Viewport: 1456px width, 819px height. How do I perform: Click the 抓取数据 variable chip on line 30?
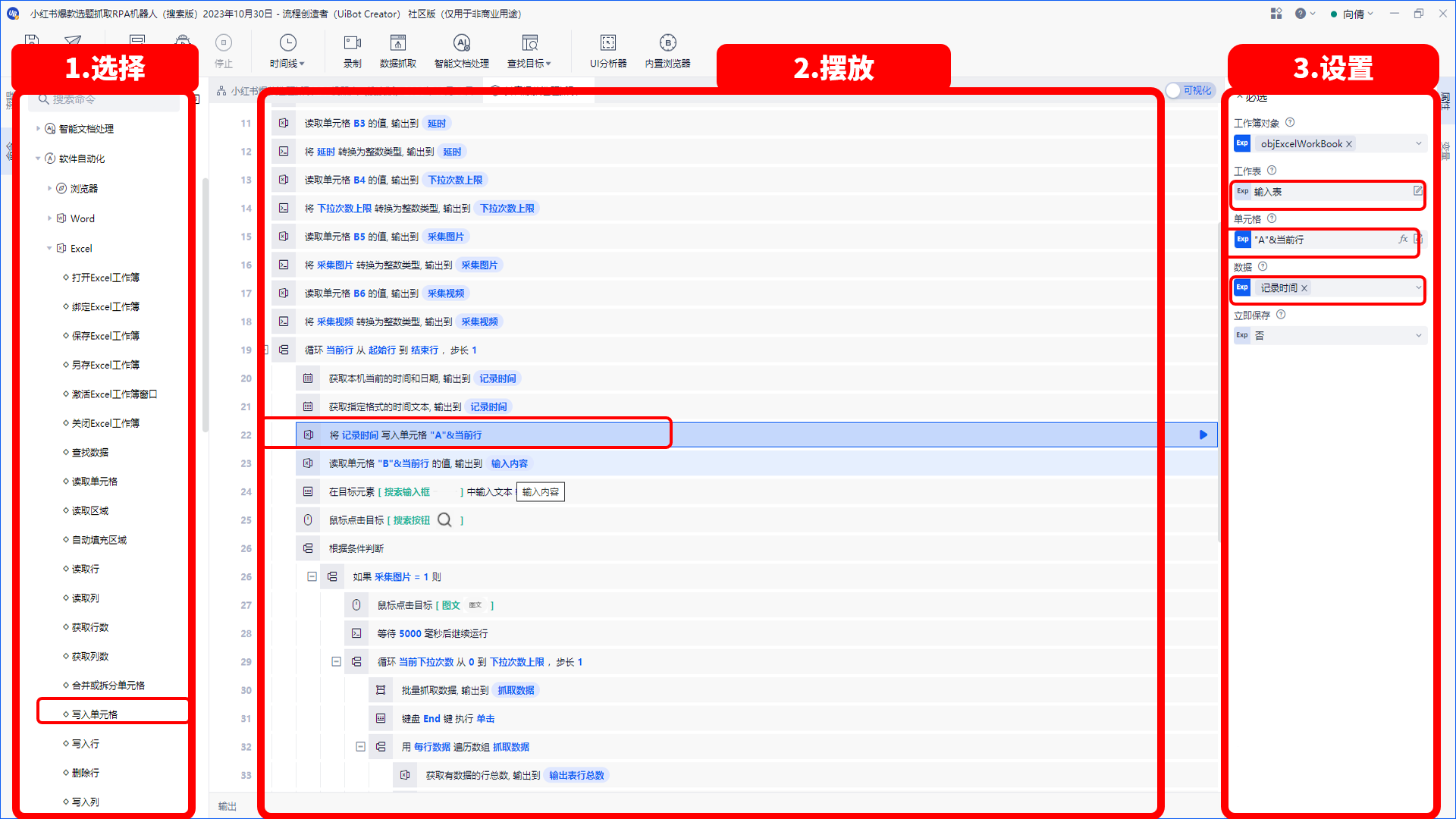pos(516,690)
